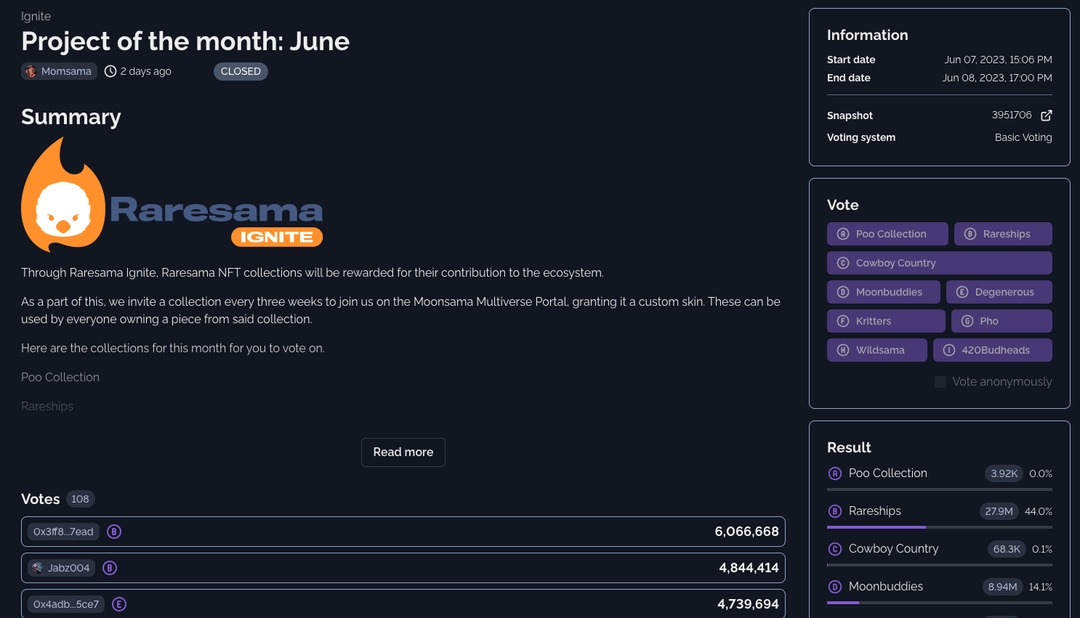This screenshot has height=618, width=1080.
Task: Vote for Poo Collection option
Action: click(887, 234)
